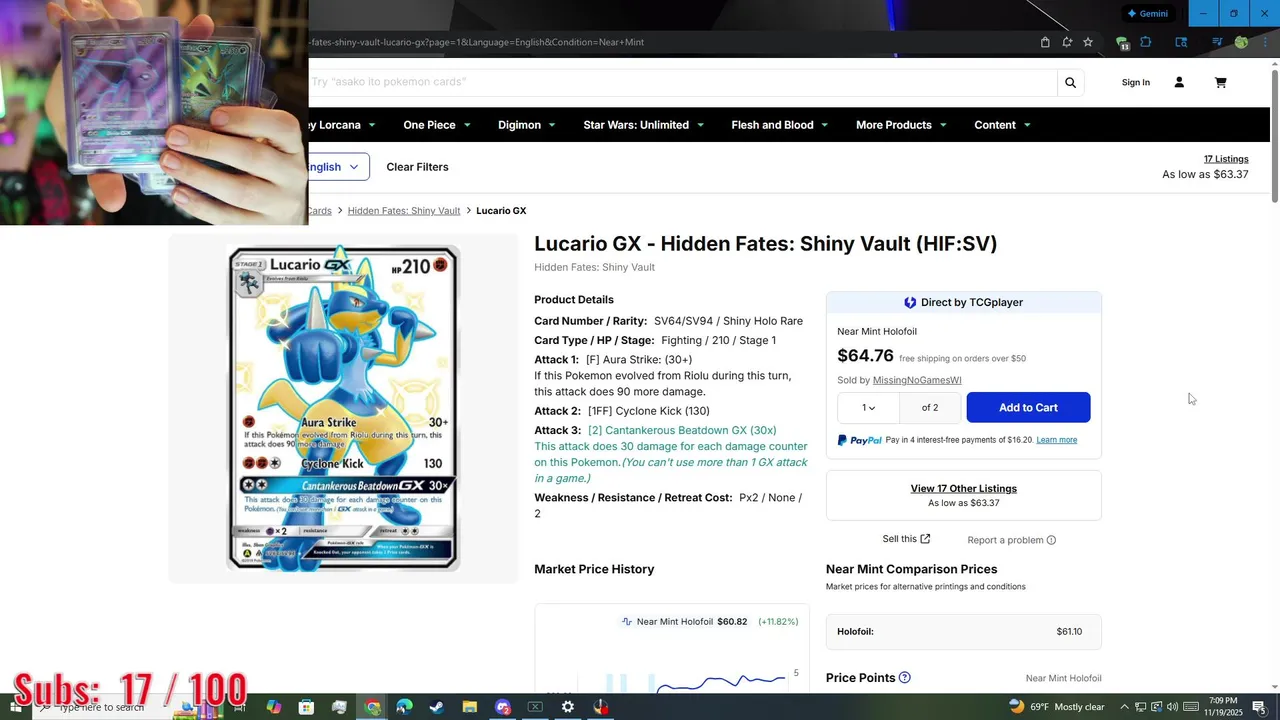Open Copilot icon in the taskbar

(274, 707)
